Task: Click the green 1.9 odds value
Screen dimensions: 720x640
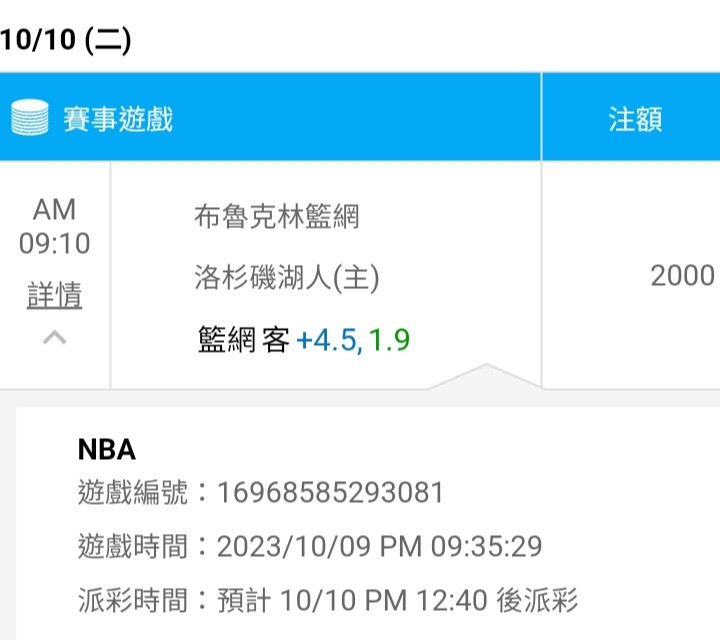Action: (389, 341)
